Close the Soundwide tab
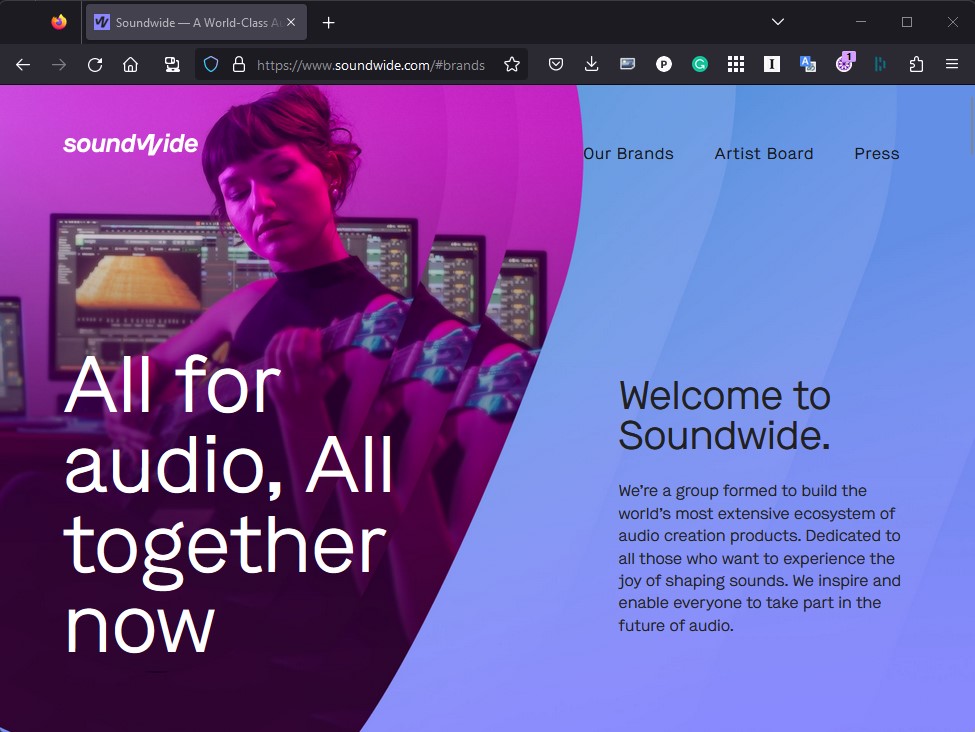 point(291,22)
